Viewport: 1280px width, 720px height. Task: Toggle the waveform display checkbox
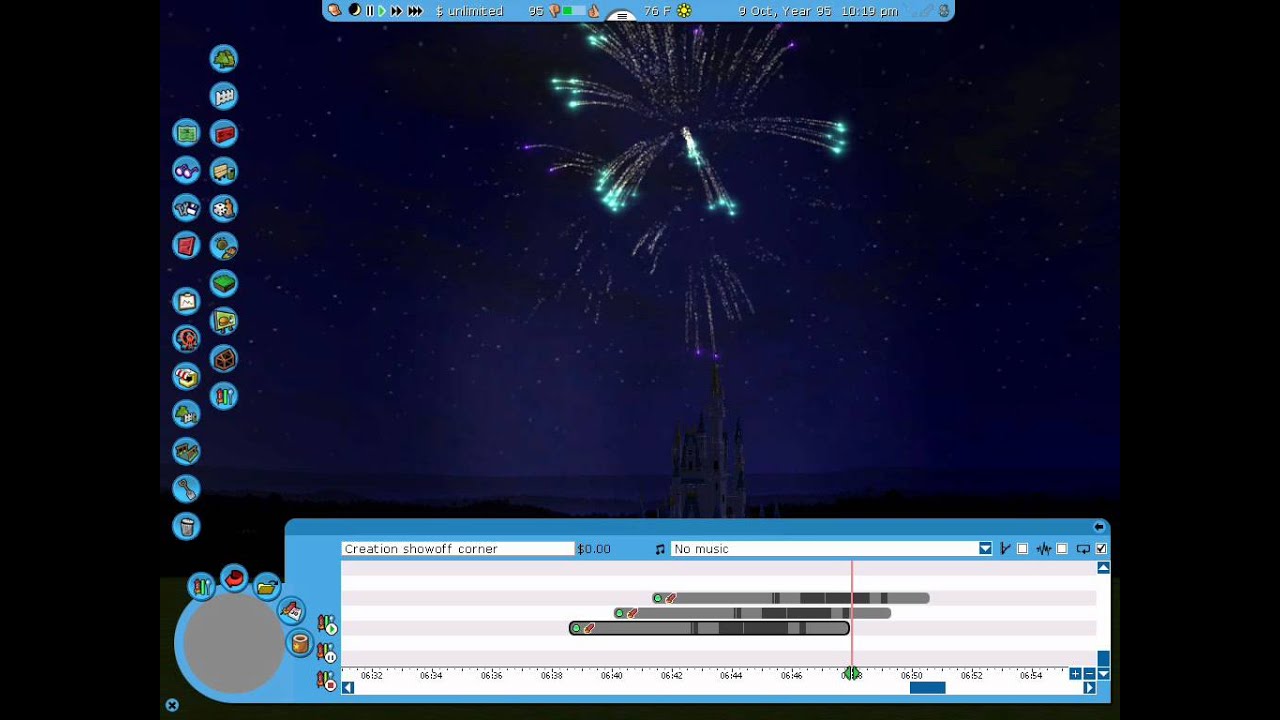(1062, 549)
